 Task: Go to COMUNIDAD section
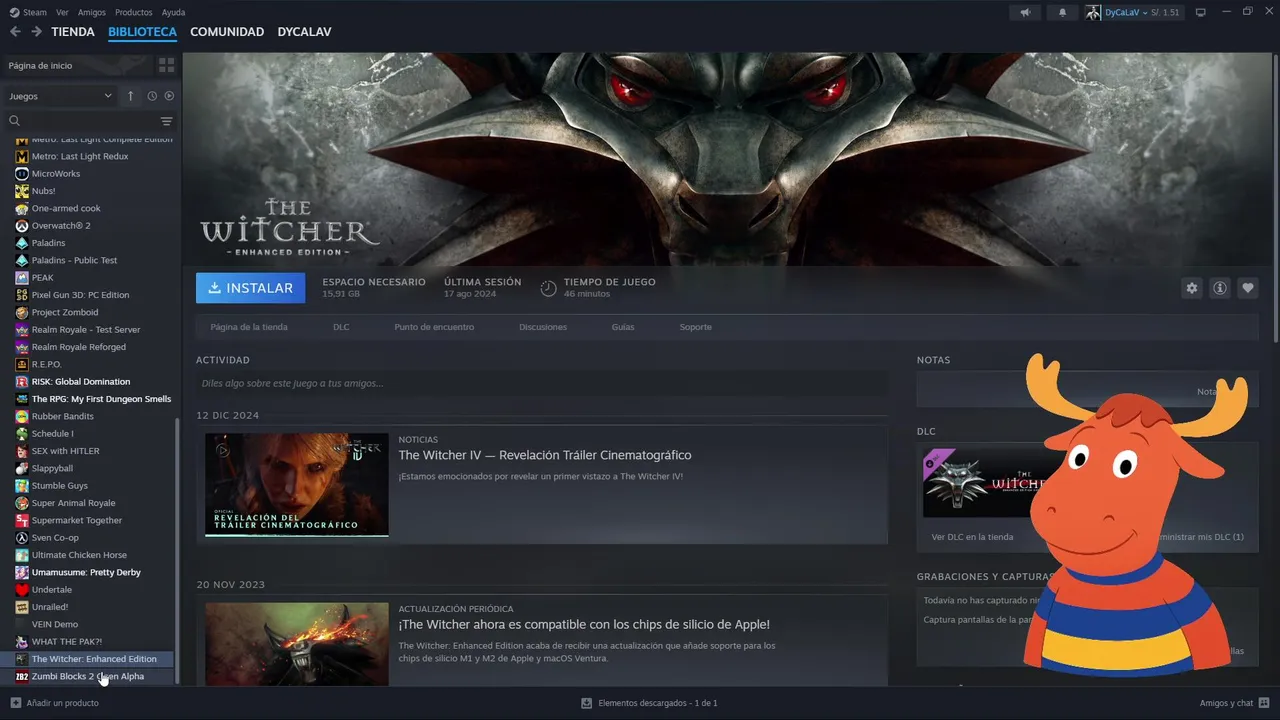coord(227,32)
